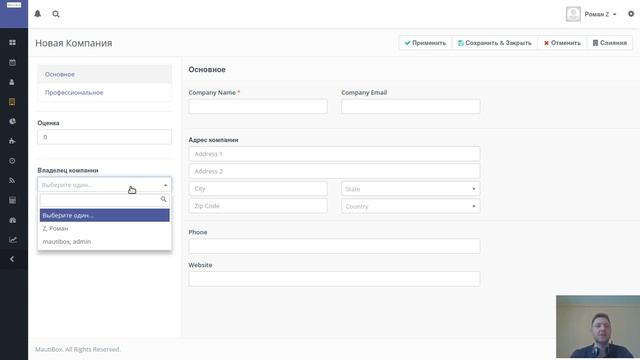Click the Оценка score field

tap(104, 137)
